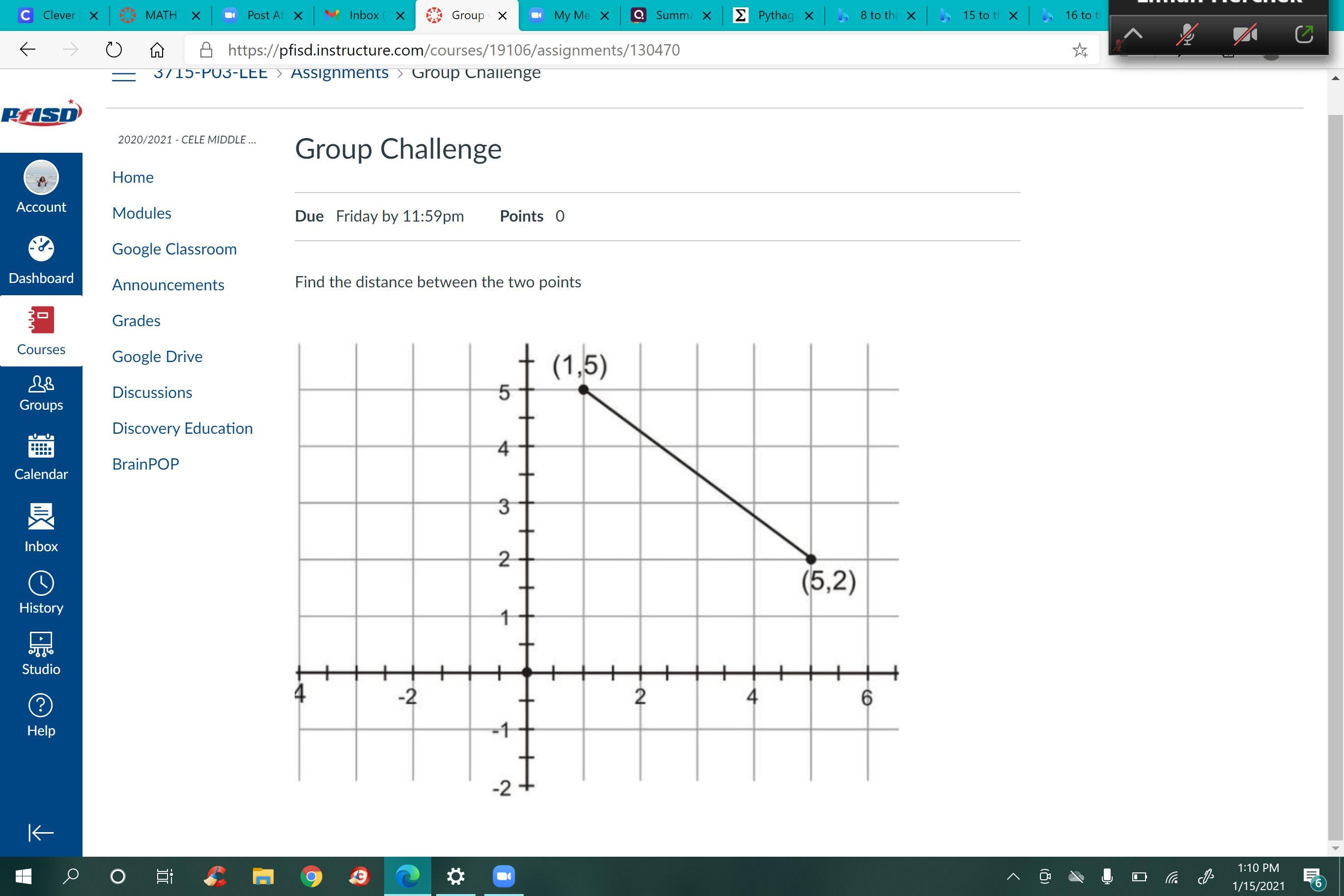Open the Assignments breadcrumb link

339,73
